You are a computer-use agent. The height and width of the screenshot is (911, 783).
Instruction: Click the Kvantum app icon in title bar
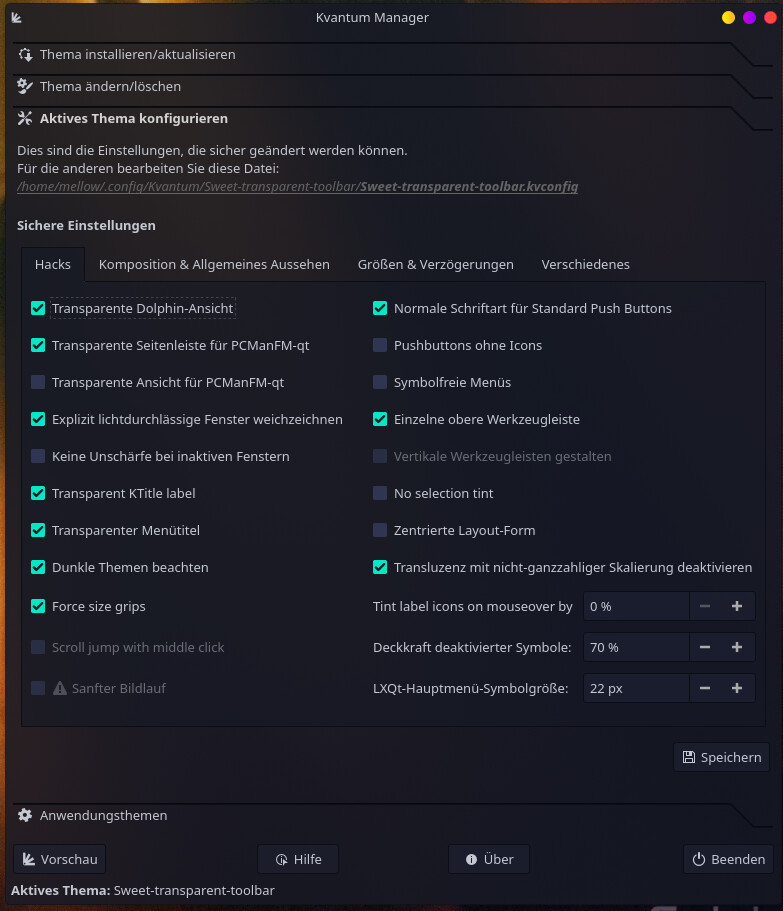(x=17, y=17)
